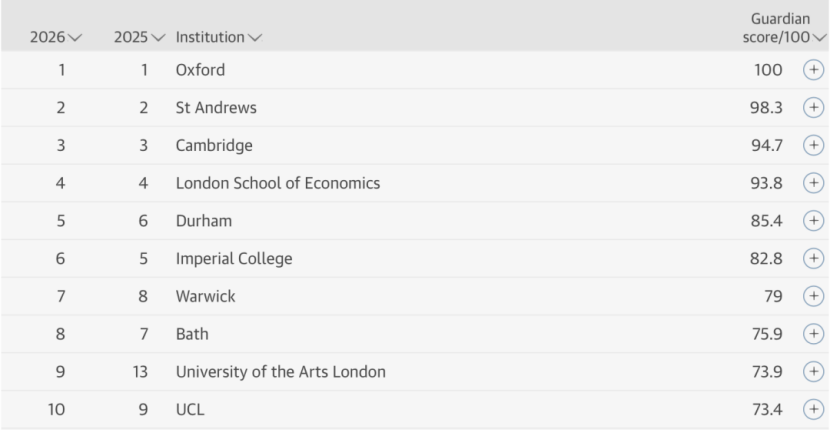Open Cambridge row plus icon

pyautogui.click(x=814, y=145)
